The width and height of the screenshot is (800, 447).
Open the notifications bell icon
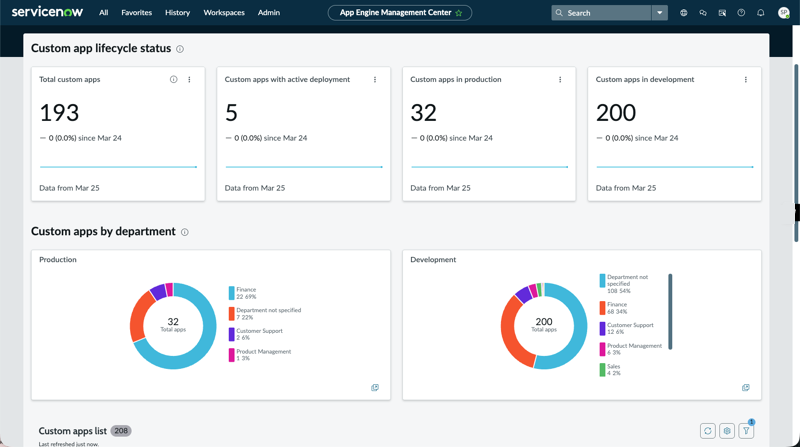point(761,13)
